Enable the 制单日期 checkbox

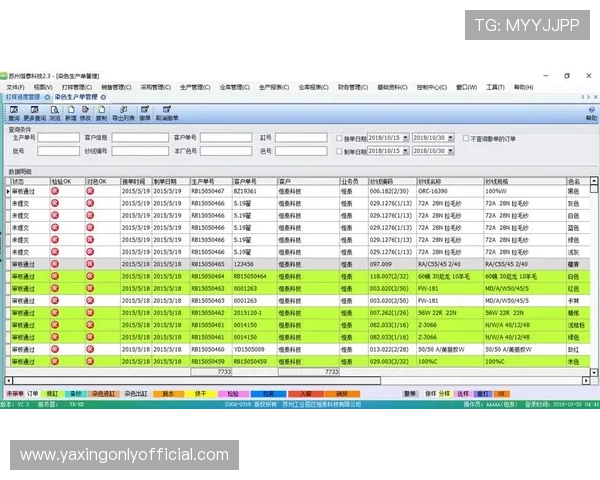tap(338, 151)
